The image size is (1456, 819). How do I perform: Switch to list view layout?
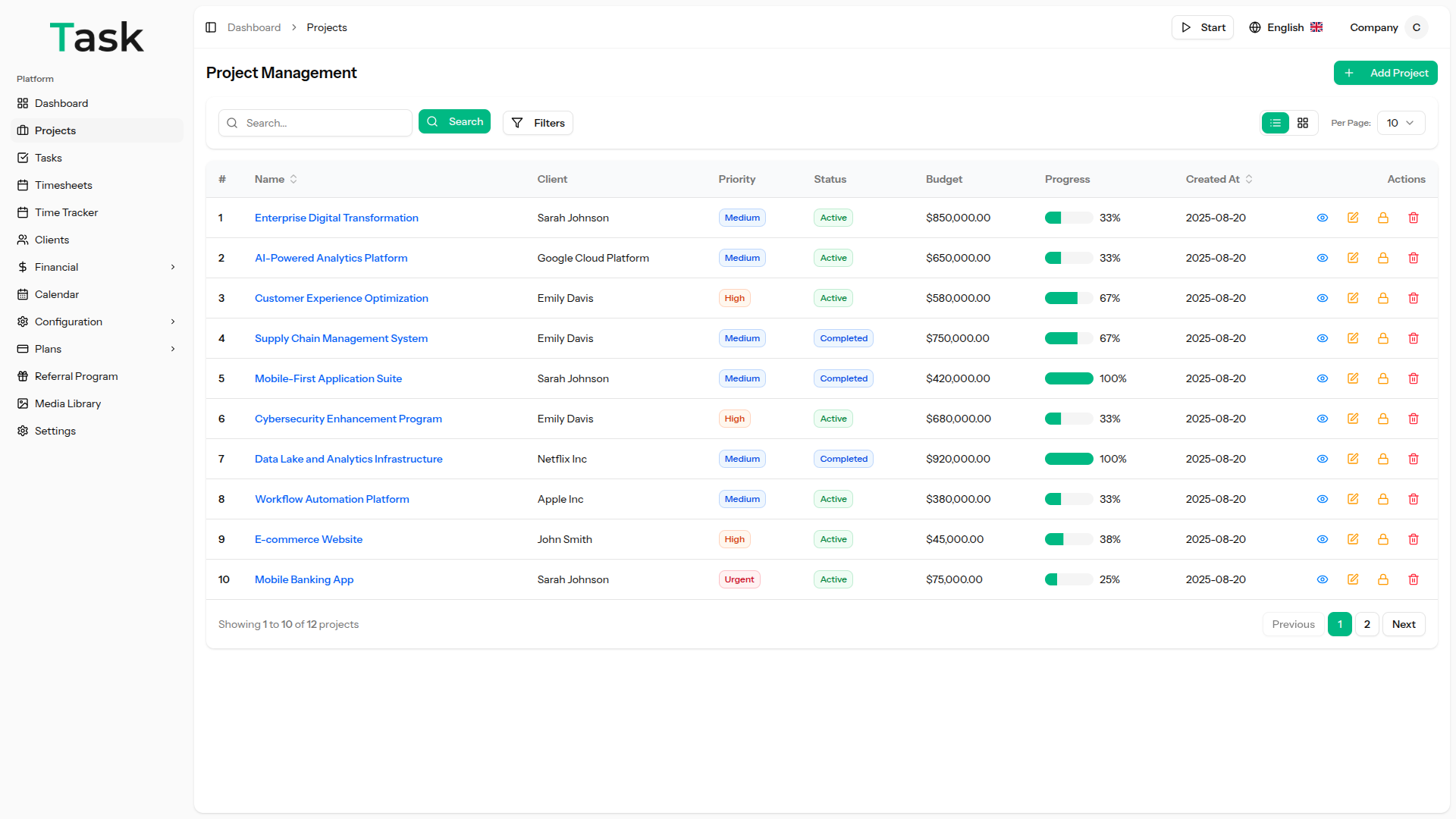pyautogui.click(x=1276, y=123)
